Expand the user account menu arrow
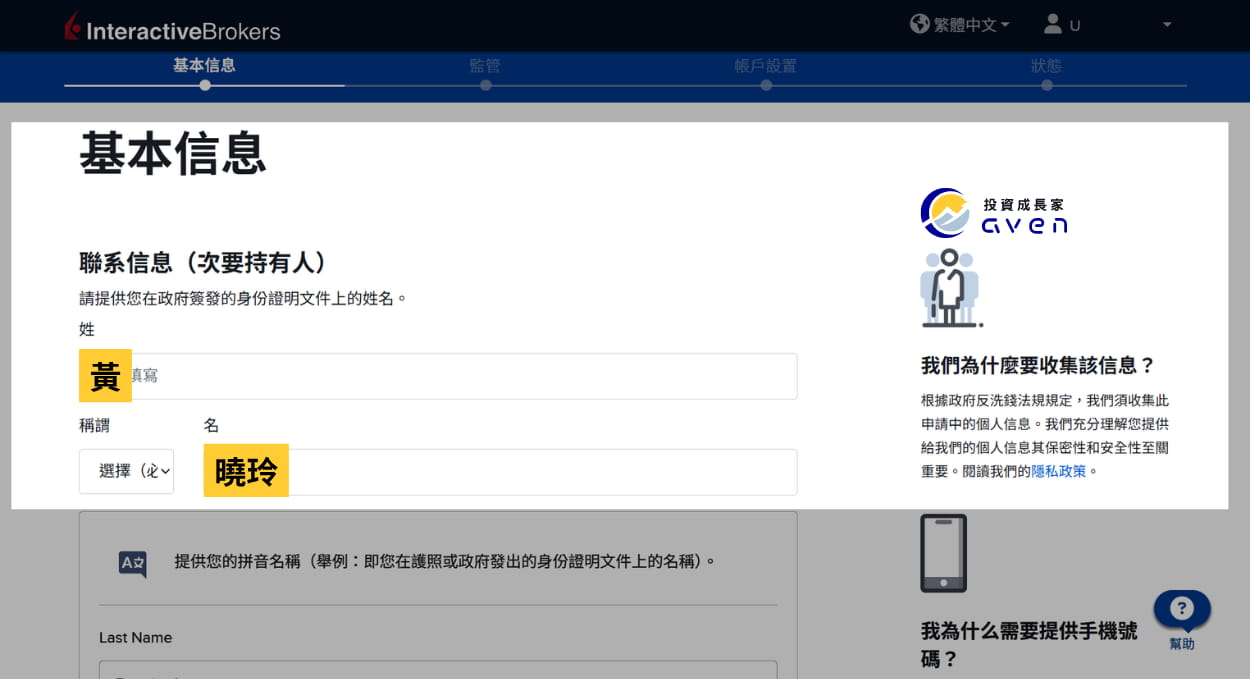Viewport: 1250px width, 679px height. (1166, 24)
